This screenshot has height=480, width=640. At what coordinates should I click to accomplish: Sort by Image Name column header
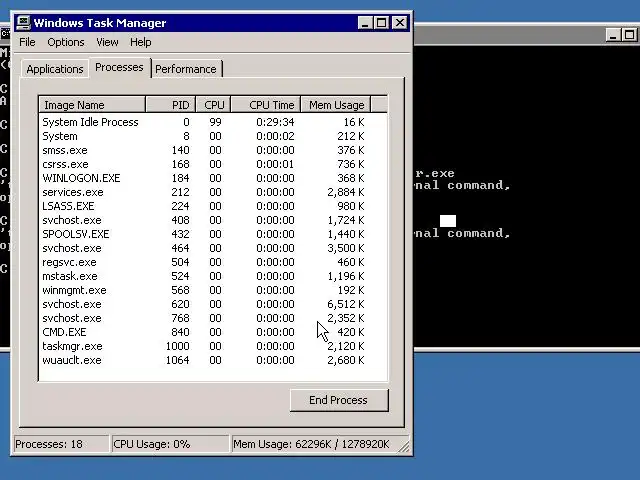coord(92,105)
